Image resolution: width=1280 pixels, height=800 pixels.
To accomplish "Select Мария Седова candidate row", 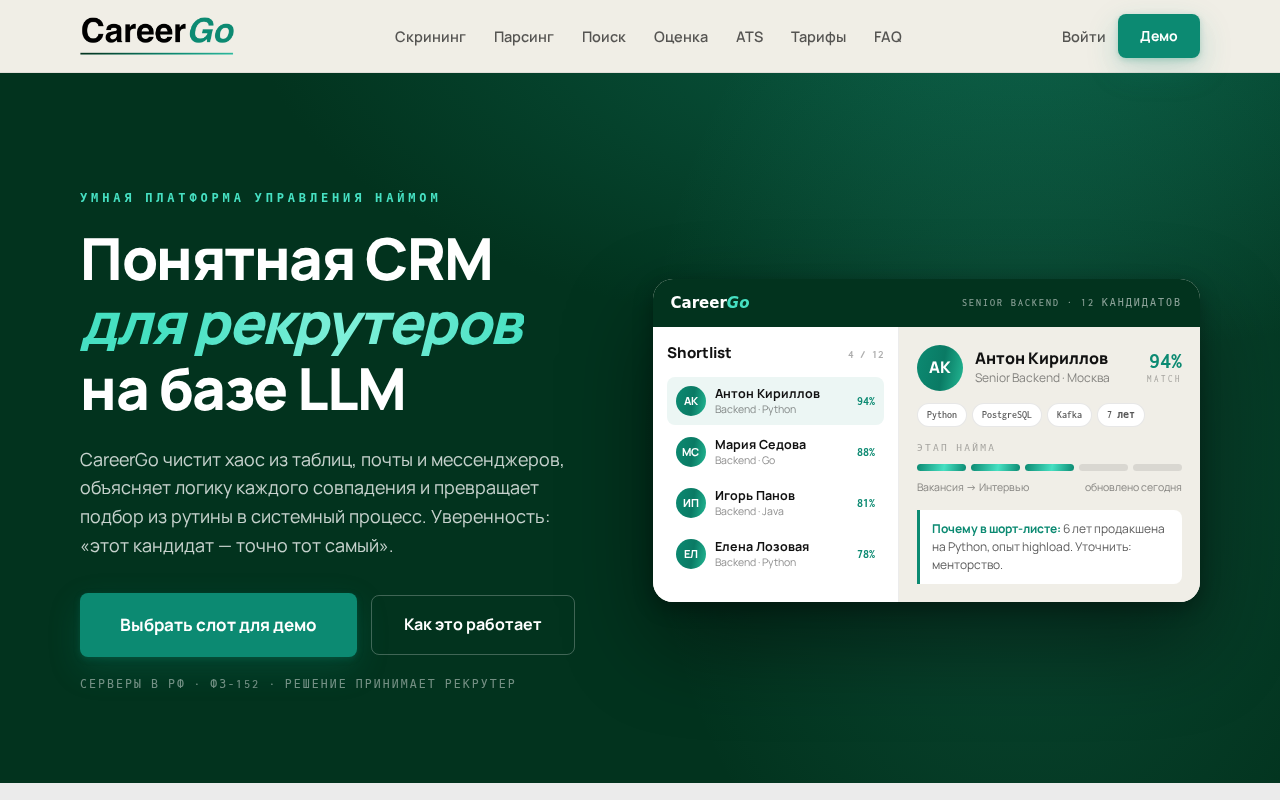I will [x=775, y=452].
